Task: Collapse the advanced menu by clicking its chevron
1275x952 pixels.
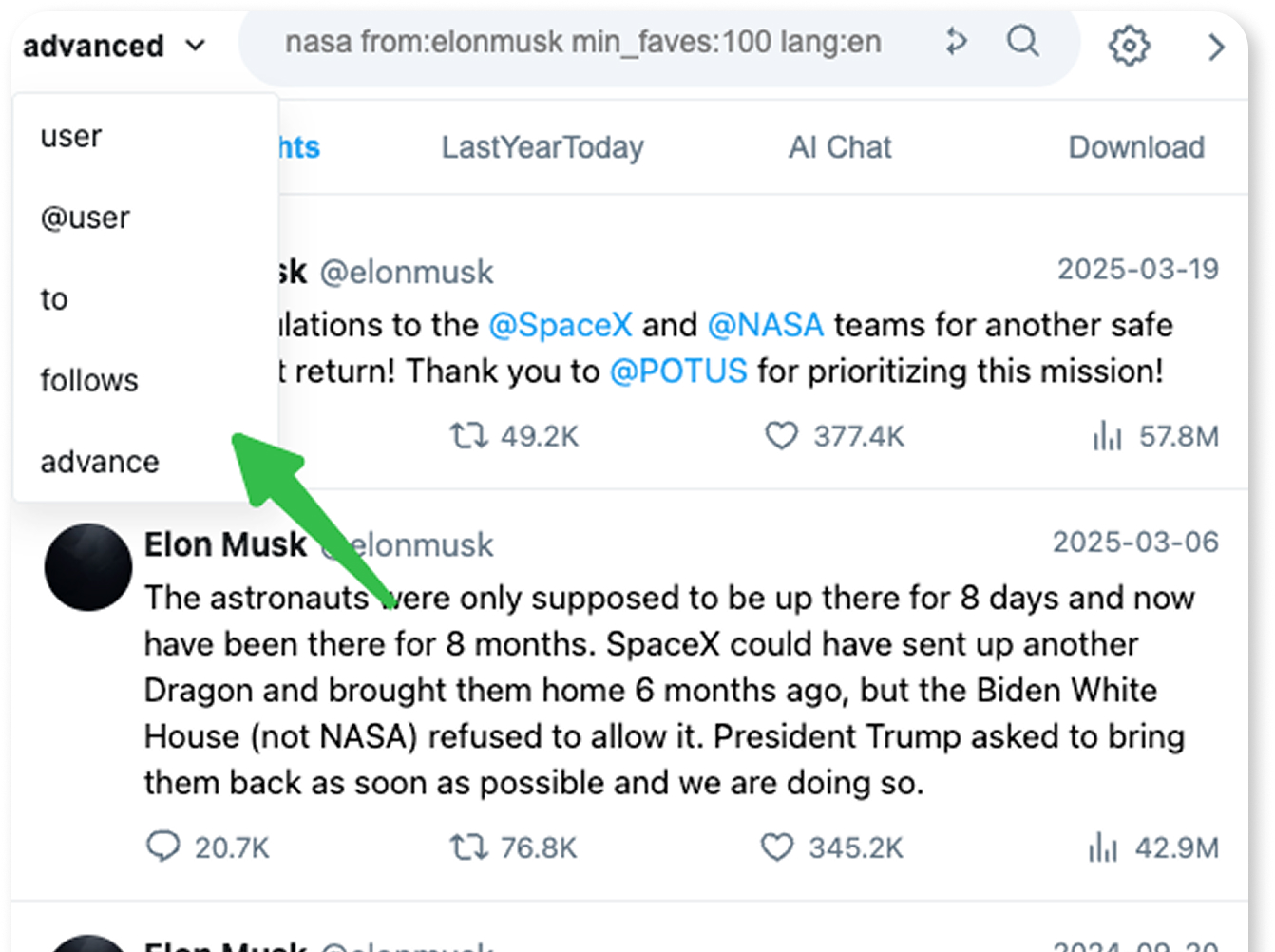Action: (195, 45)
